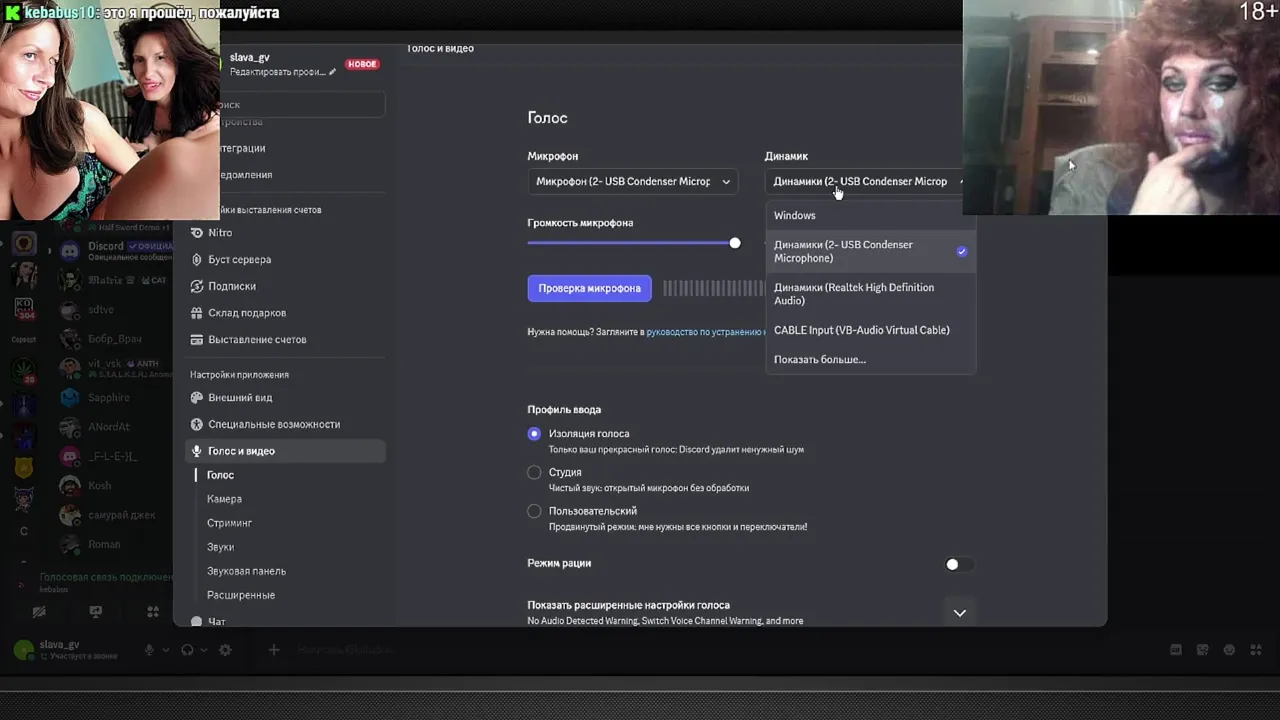Click the camera icon in the voice panel
Screen dimensions: 1280x720
coord(39,612)
